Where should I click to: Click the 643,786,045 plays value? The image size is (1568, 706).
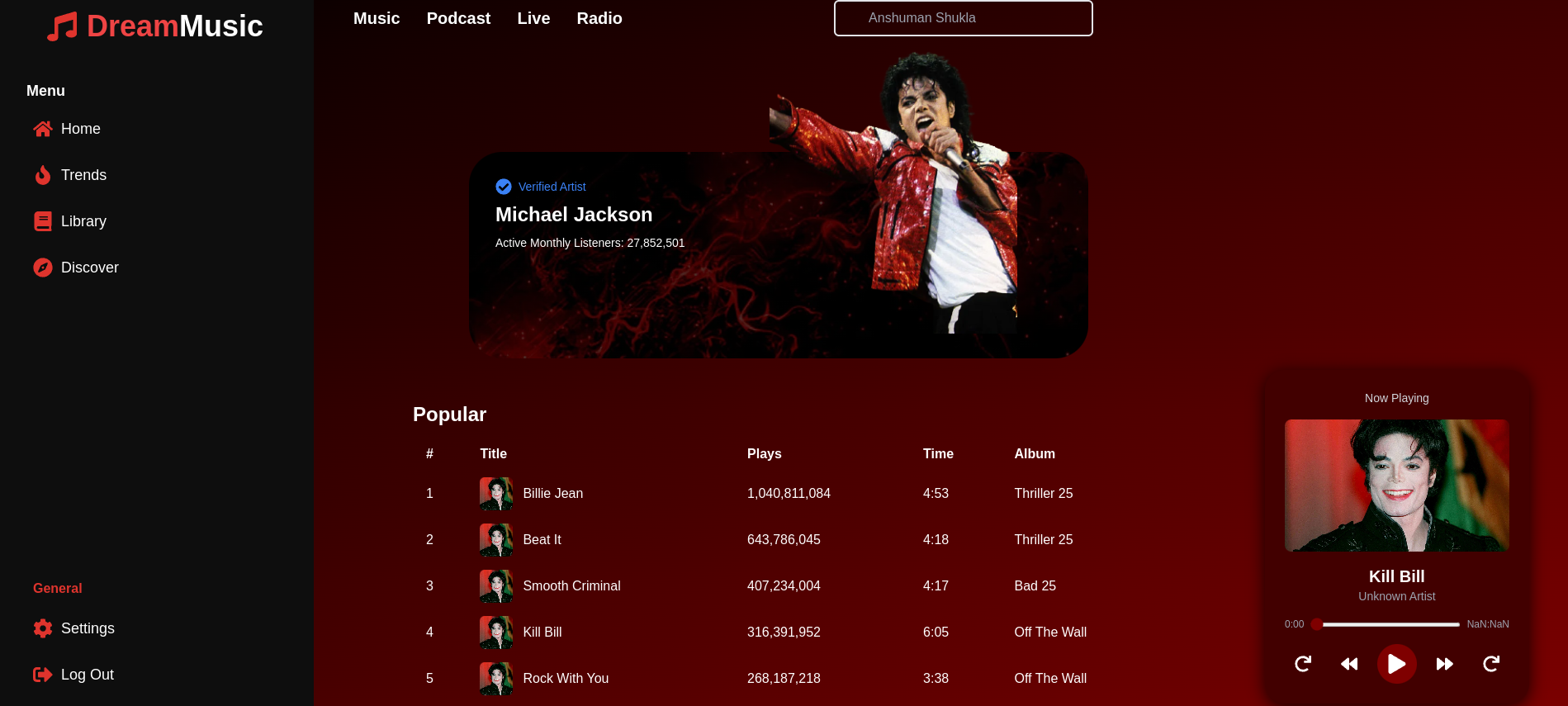pyautogui.click(x=784, y=540)
